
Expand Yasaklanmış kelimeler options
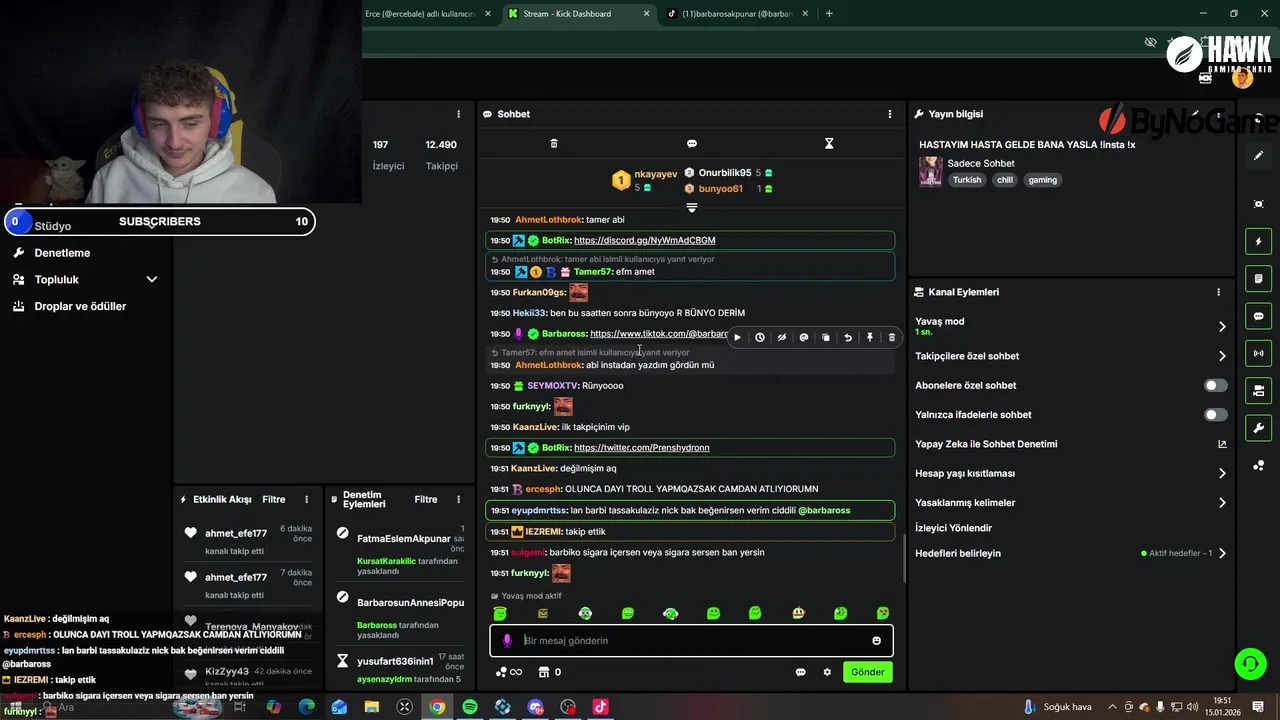pyautogui.click(x=1222, y=503)
